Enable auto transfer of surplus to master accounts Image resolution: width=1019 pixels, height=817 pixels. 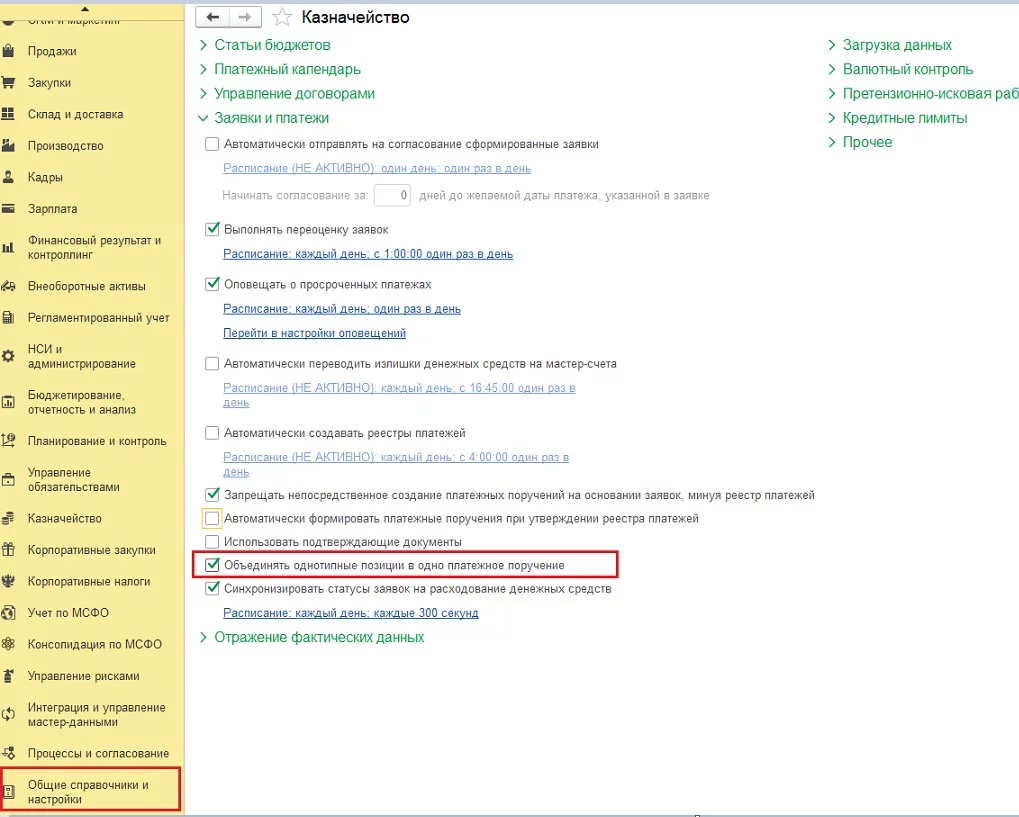tap(212, 363)
